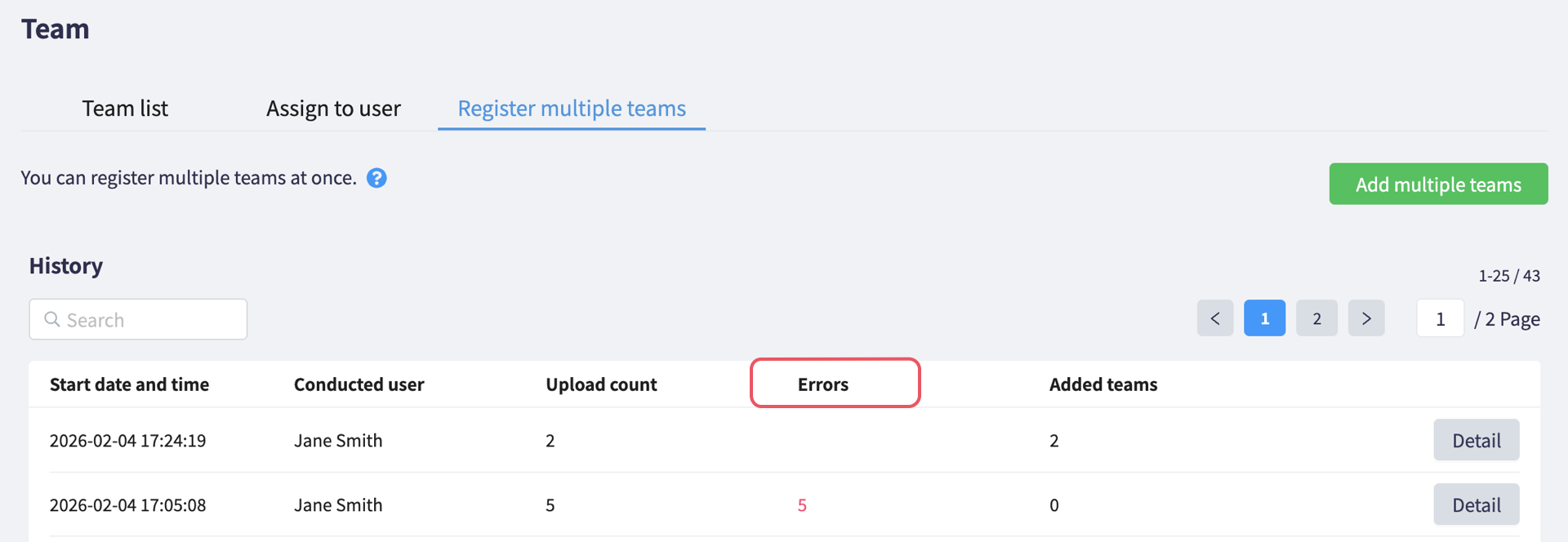Click the Errors column header
This screenshot has height=542, width=1568.
(823, 384)
